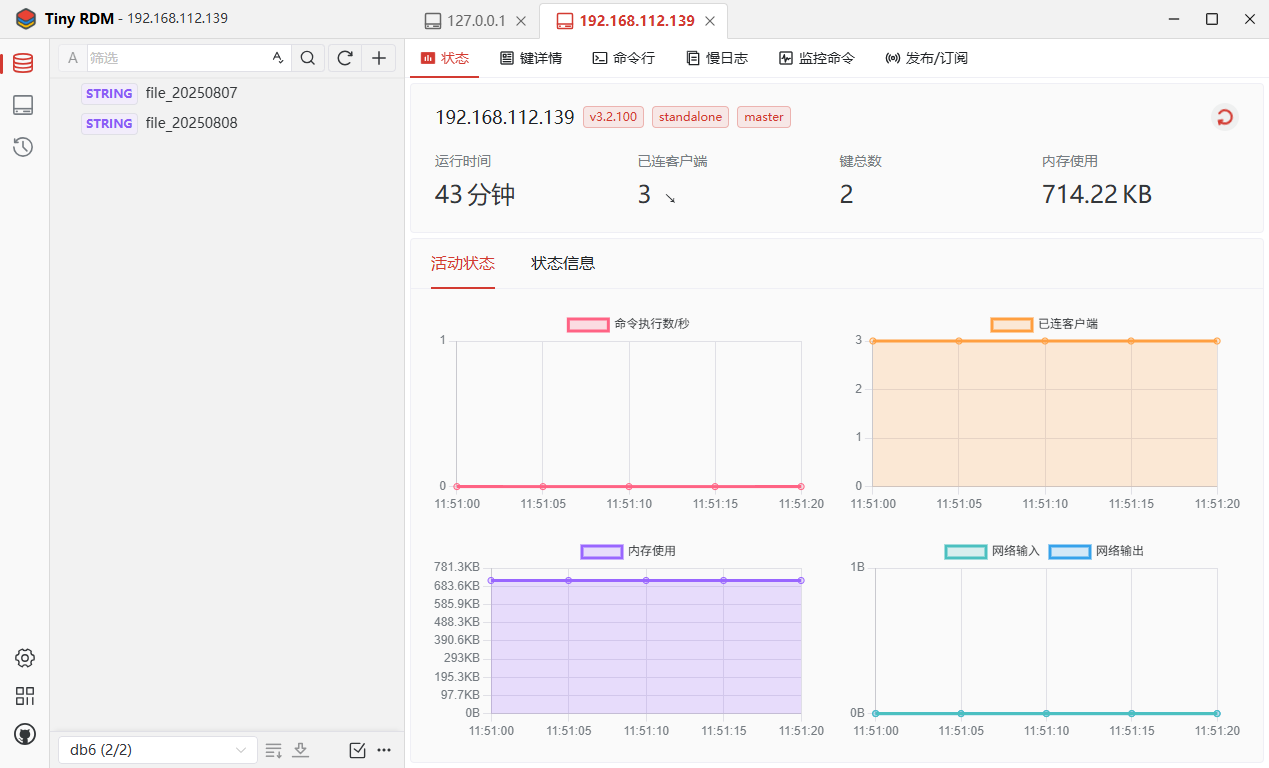Click the 运行时间 label
Image resolution: width=1269 pixels, height=768 pixels.
[x=463, y=161]
